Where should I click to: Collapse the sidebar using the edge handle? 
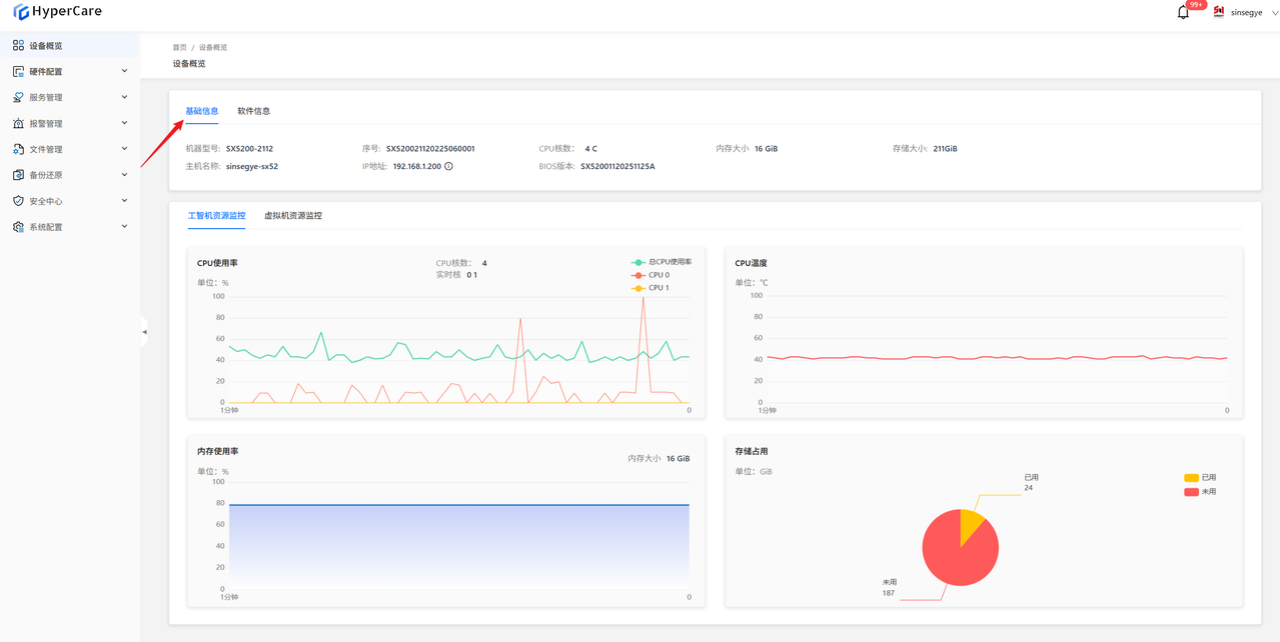point(144,332)
